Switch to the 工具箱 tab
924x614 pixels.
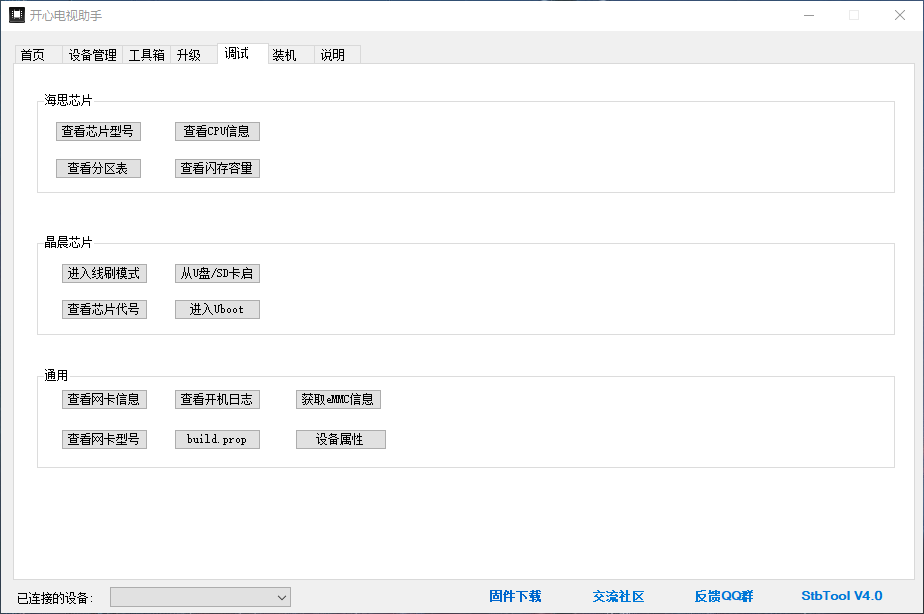coord(147,56)
